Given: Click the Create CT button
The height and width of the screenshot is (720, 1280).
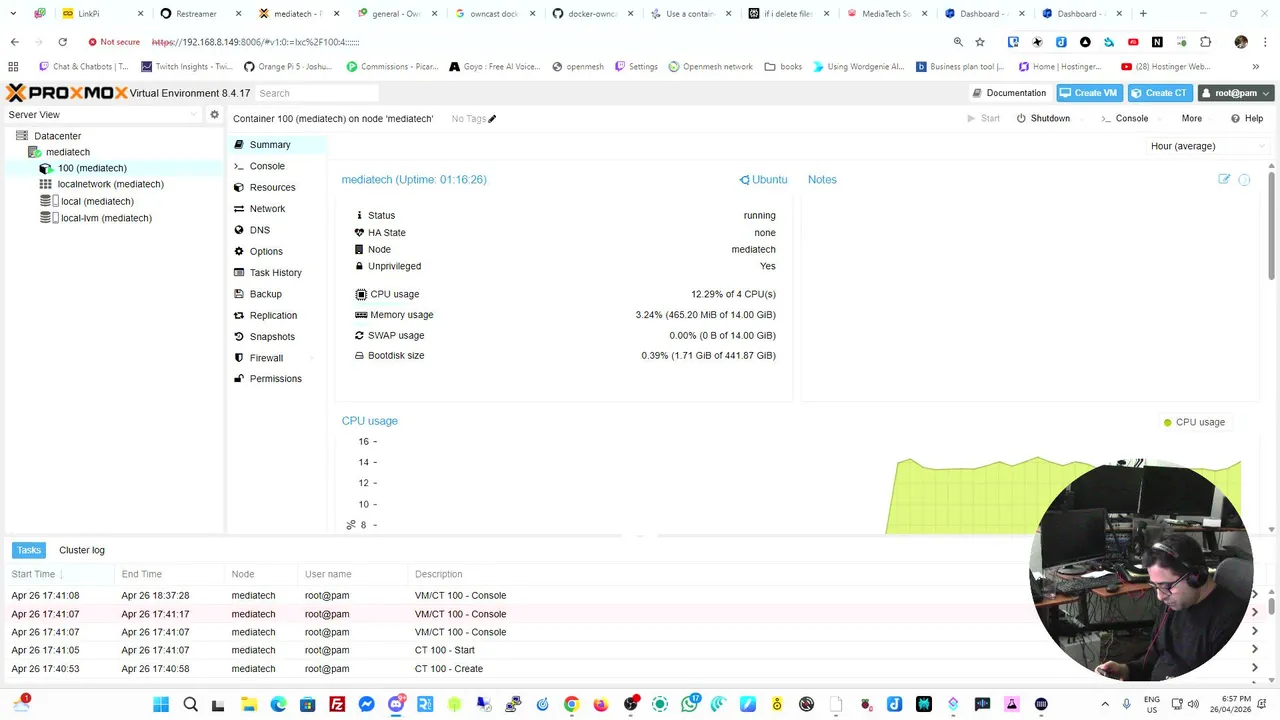Looking at the screenshot, I should click(1159, 93).
